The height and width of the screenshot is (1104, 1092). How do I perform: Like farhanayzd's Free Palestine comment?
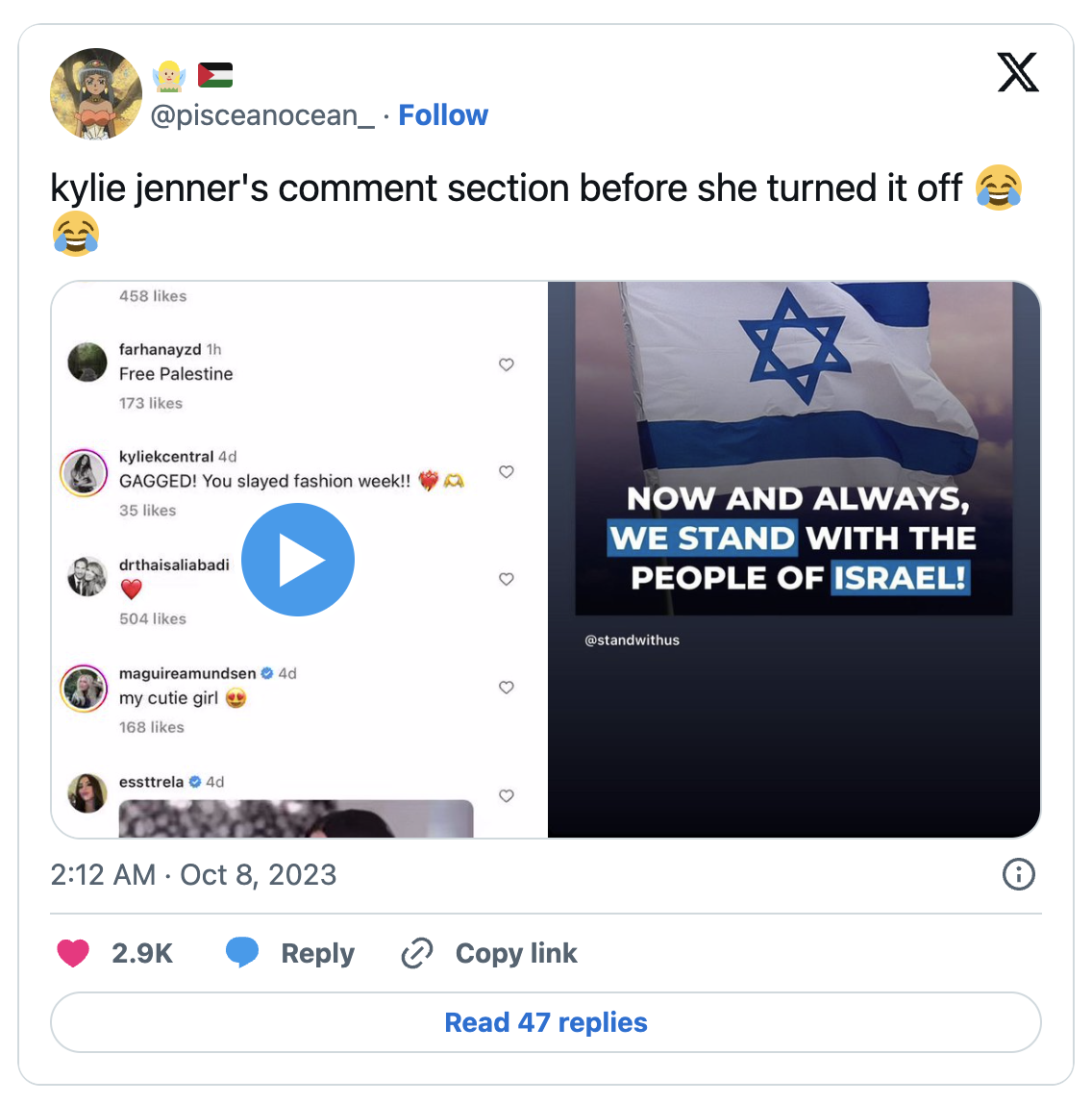click(x=506, y=364)
